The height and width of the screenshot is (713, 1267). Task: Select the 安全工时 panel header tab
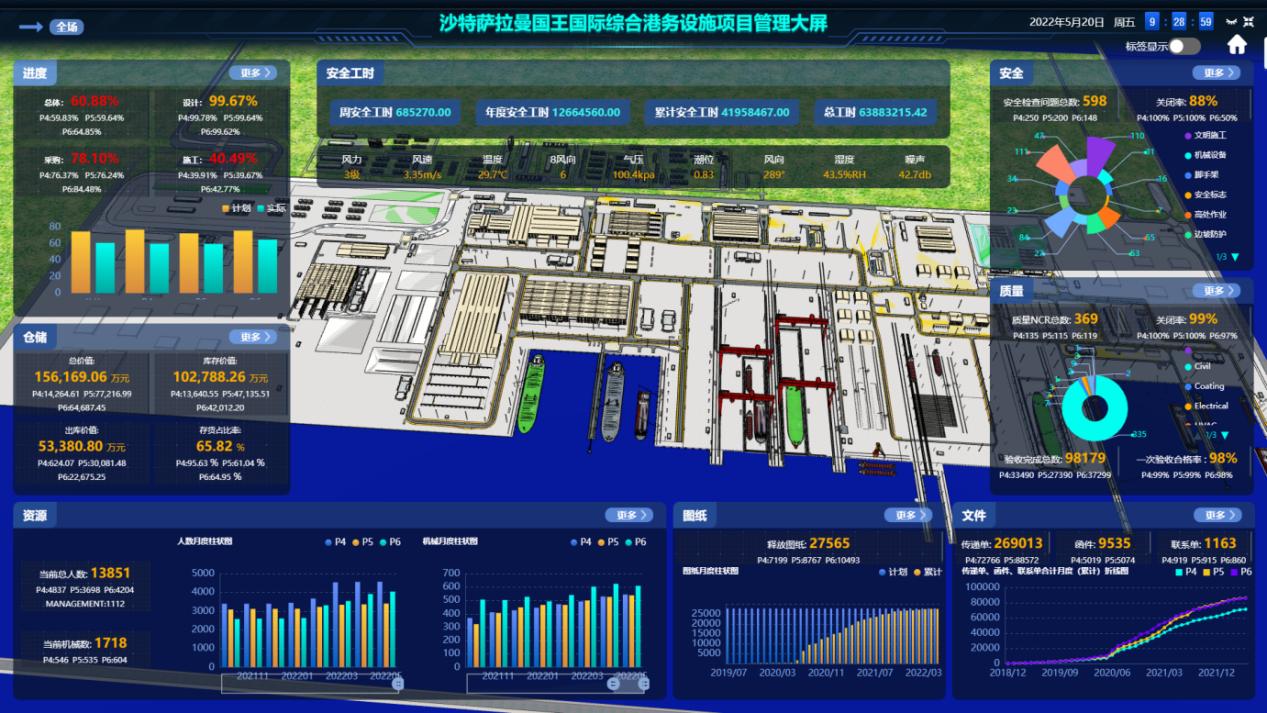click(x=351, y=73)
